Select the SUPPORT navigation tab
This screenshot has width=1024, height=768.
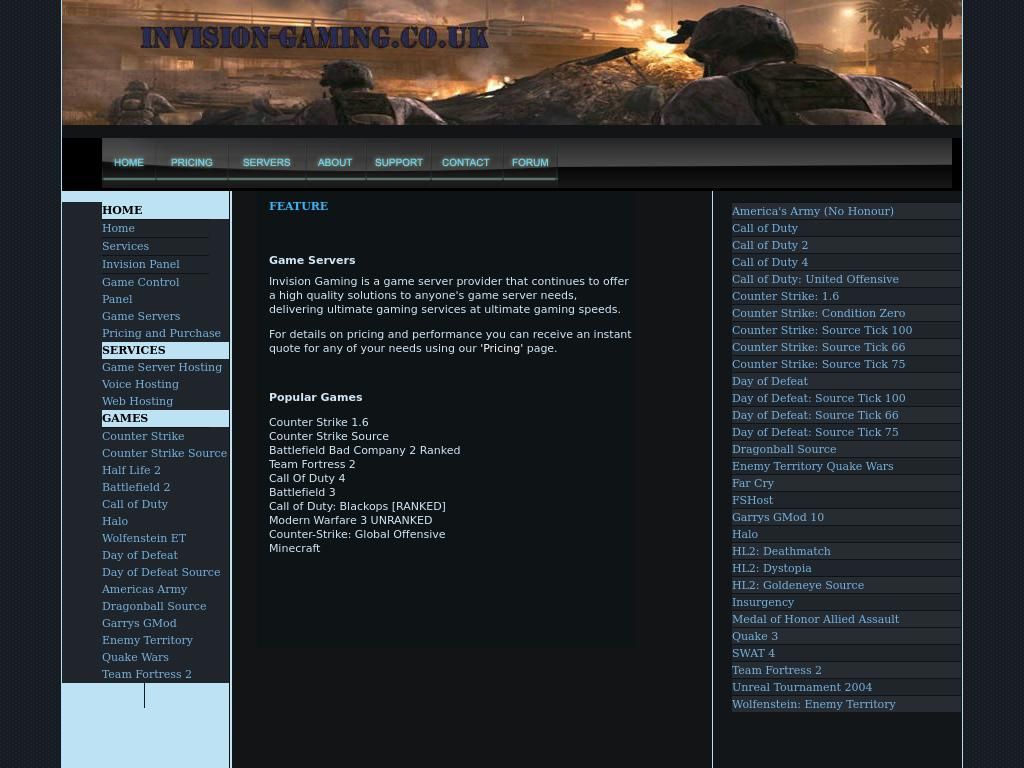(x=398, y=162)
